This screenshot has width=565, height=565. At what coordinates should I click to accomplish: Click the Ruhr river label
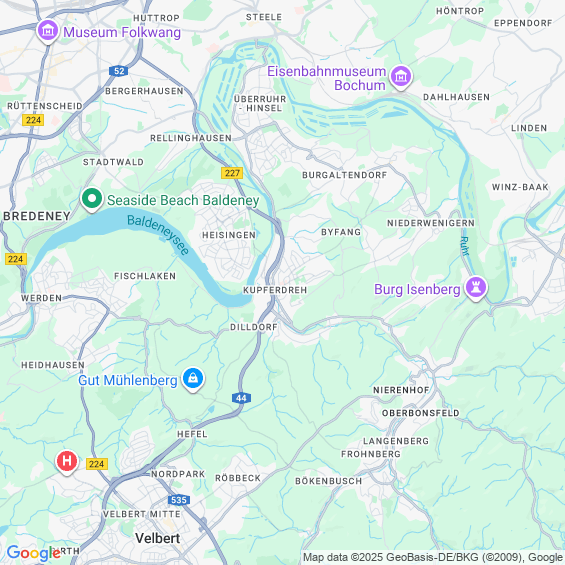pos(465,246)
